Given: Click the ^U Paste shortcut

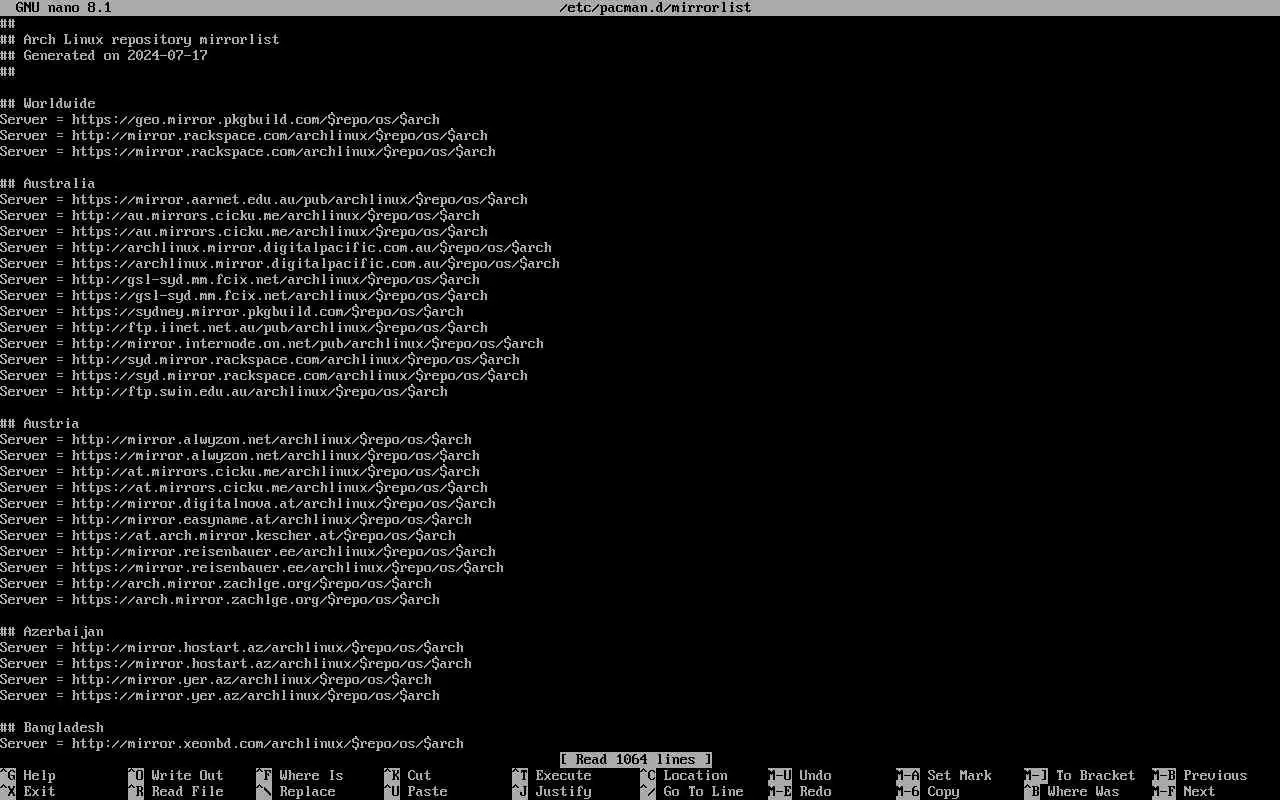Looking at the screenshot, I should pyautogui.click(x=416, y=791).
